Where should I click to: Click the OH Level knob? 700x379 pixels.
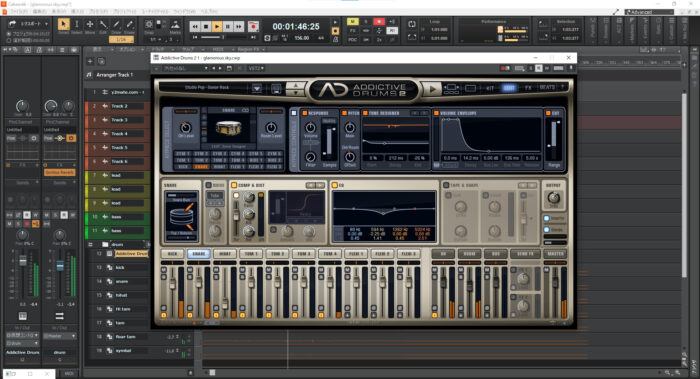pos(185,128)
